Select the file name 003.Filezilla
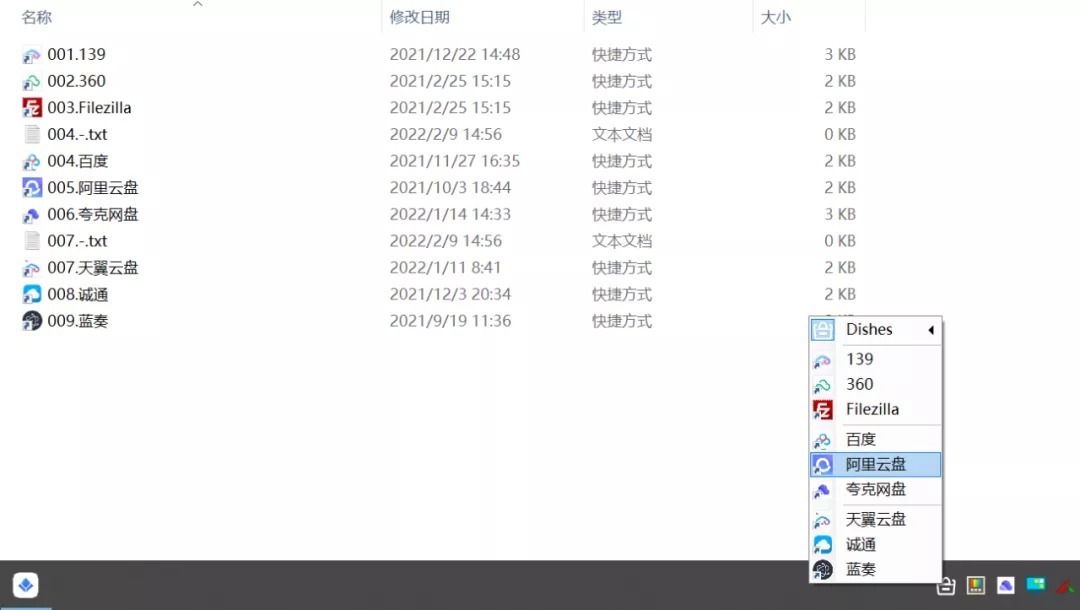 click(90, 108)
